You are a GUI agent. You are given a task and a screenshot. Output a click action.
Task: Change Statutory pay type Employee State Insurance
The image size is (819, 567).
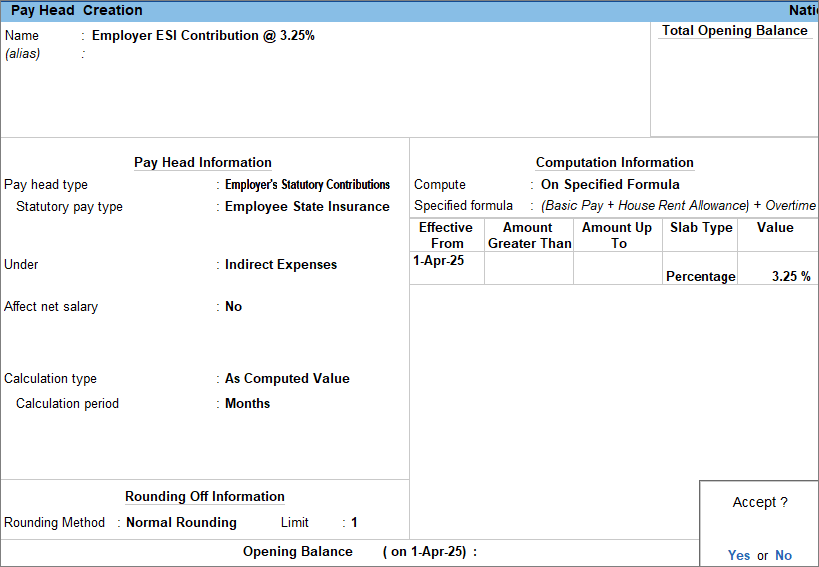pyautogui.click(x=307, y=207)
